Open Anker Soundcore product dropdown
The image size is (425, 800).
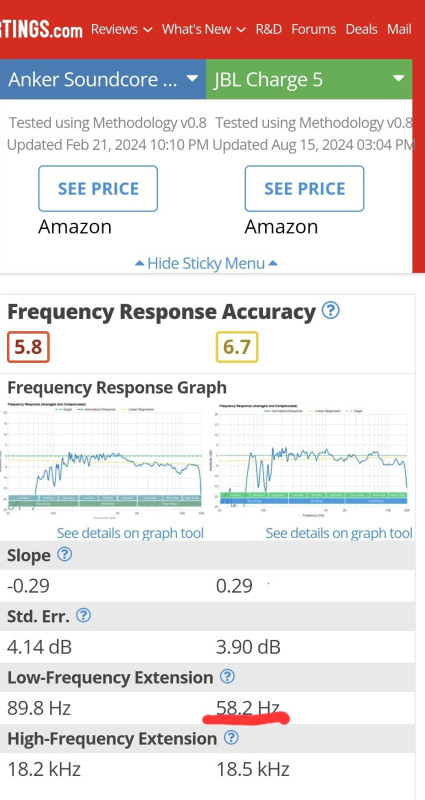point(103,79)
